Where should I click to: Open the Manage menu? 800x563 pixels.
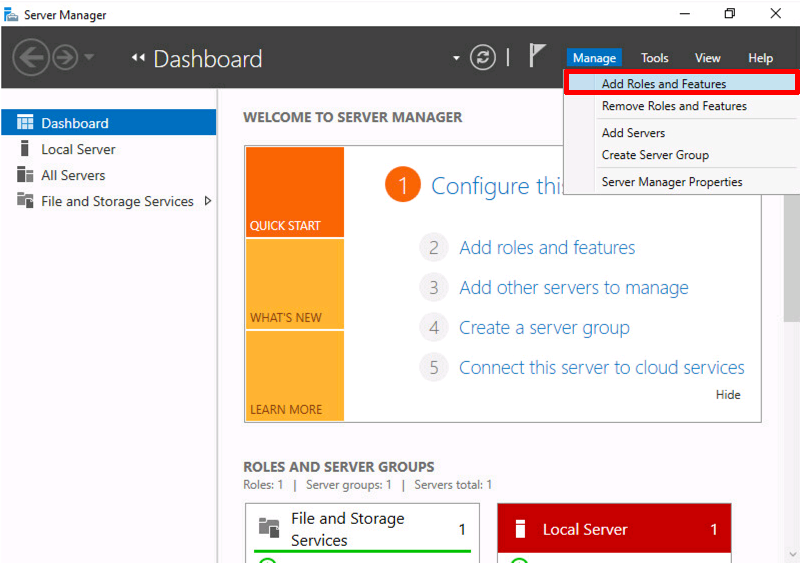coord(594,58)
